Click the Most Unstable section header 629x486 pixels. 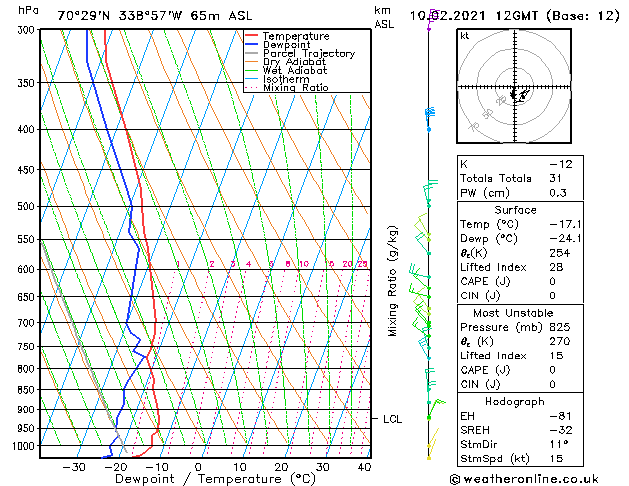[515, 312]
